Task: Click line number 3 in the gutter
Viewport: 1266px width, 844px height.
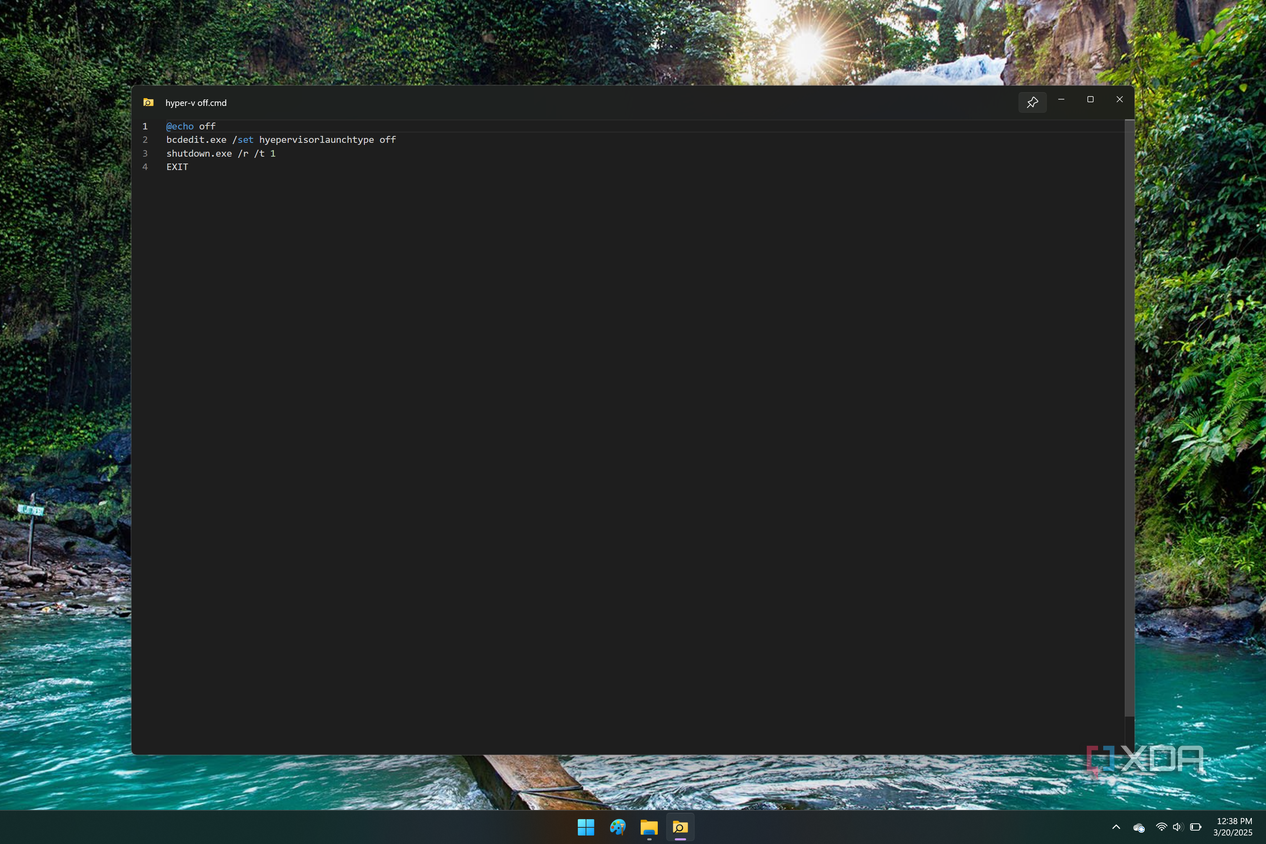Action: click(x=145, y=154)
